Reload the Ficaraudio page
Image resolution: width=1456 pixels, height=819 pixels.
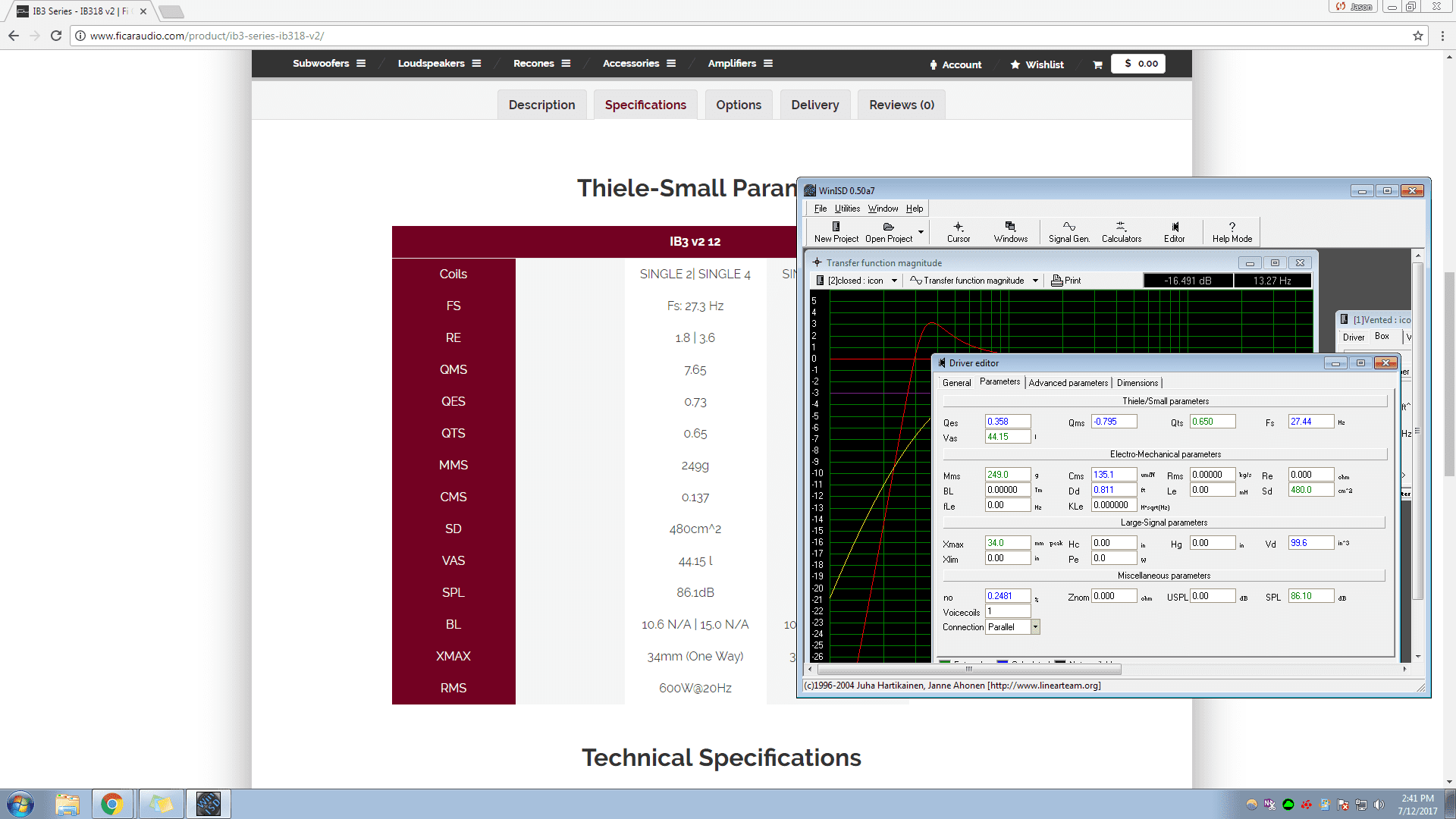point(56,36)
